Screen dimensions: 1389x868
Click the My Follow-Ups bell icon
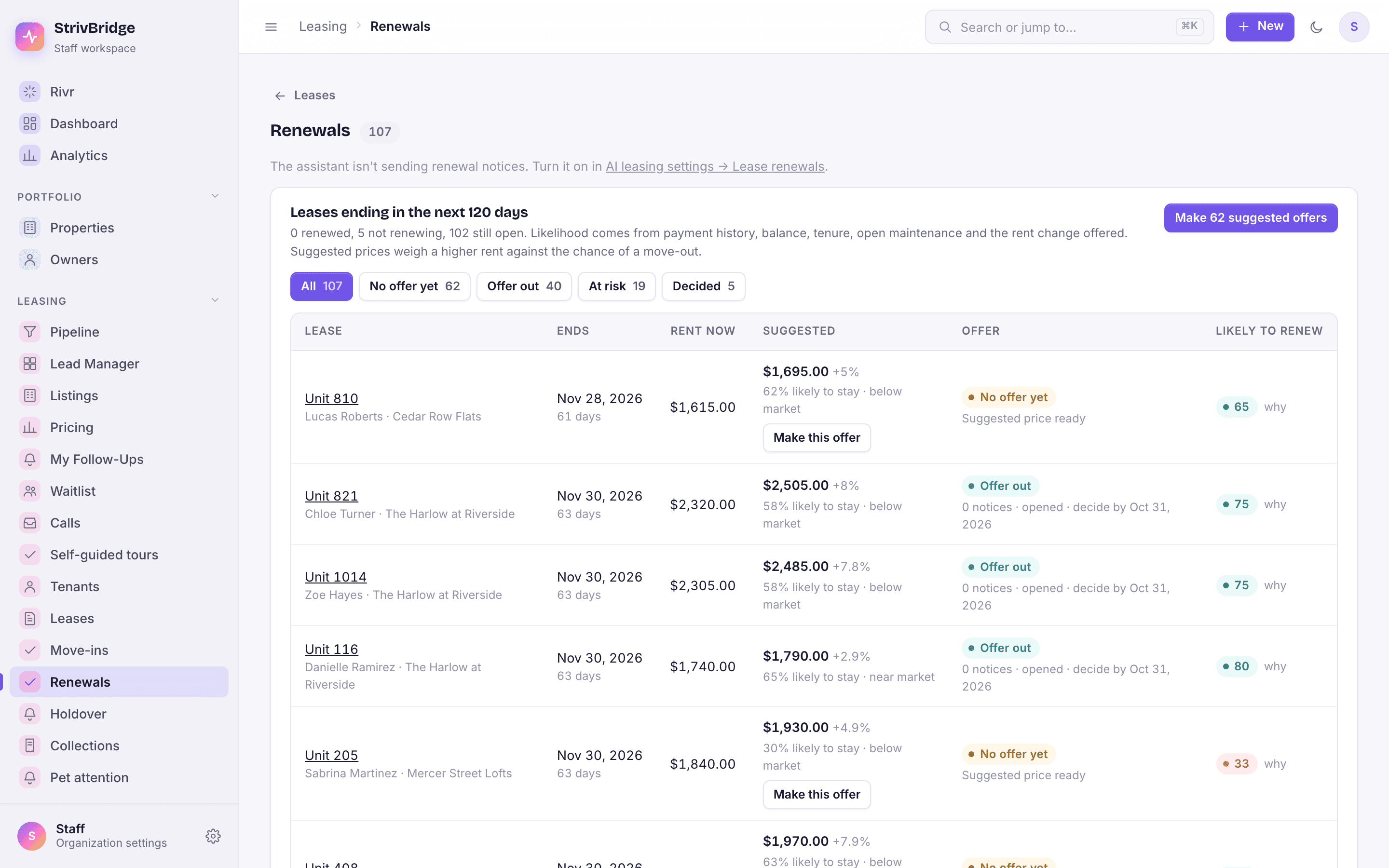point(30,459)
